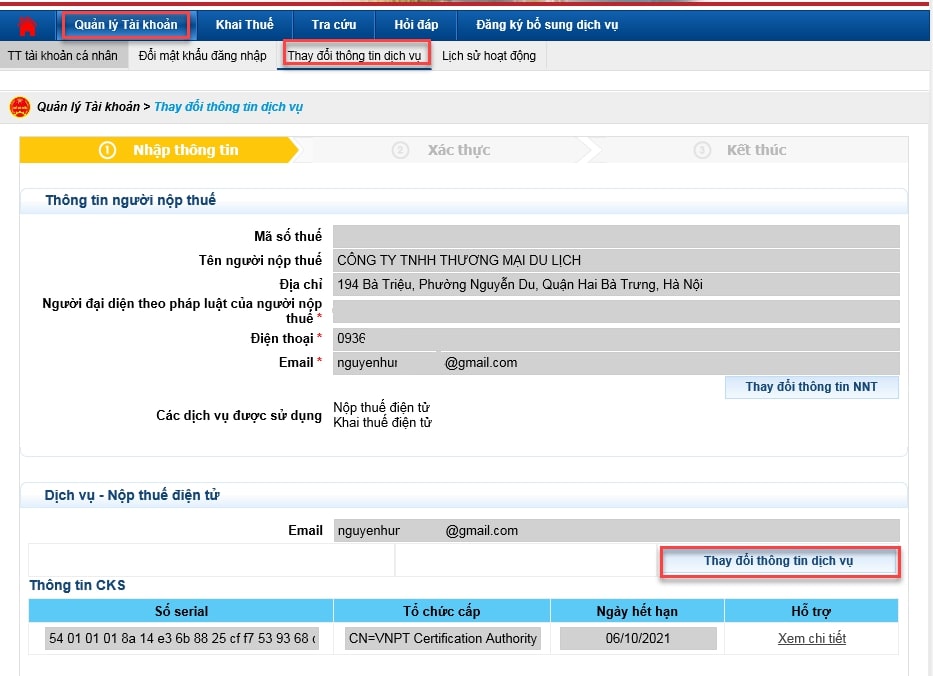
Task: Switch to TT tài khoản cá nhân tab
Action: 62,56
